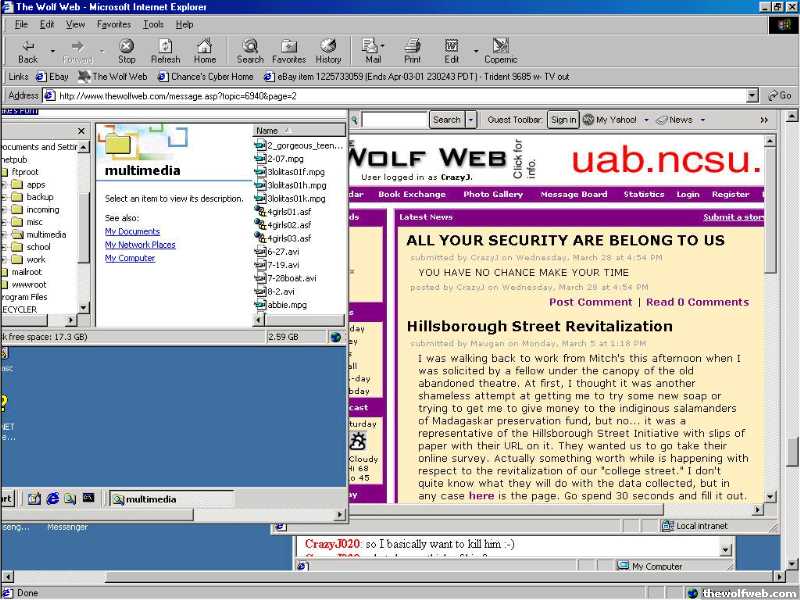
Task: Click the Print icon in the toolbar
Action: click(x=412, y=50)
